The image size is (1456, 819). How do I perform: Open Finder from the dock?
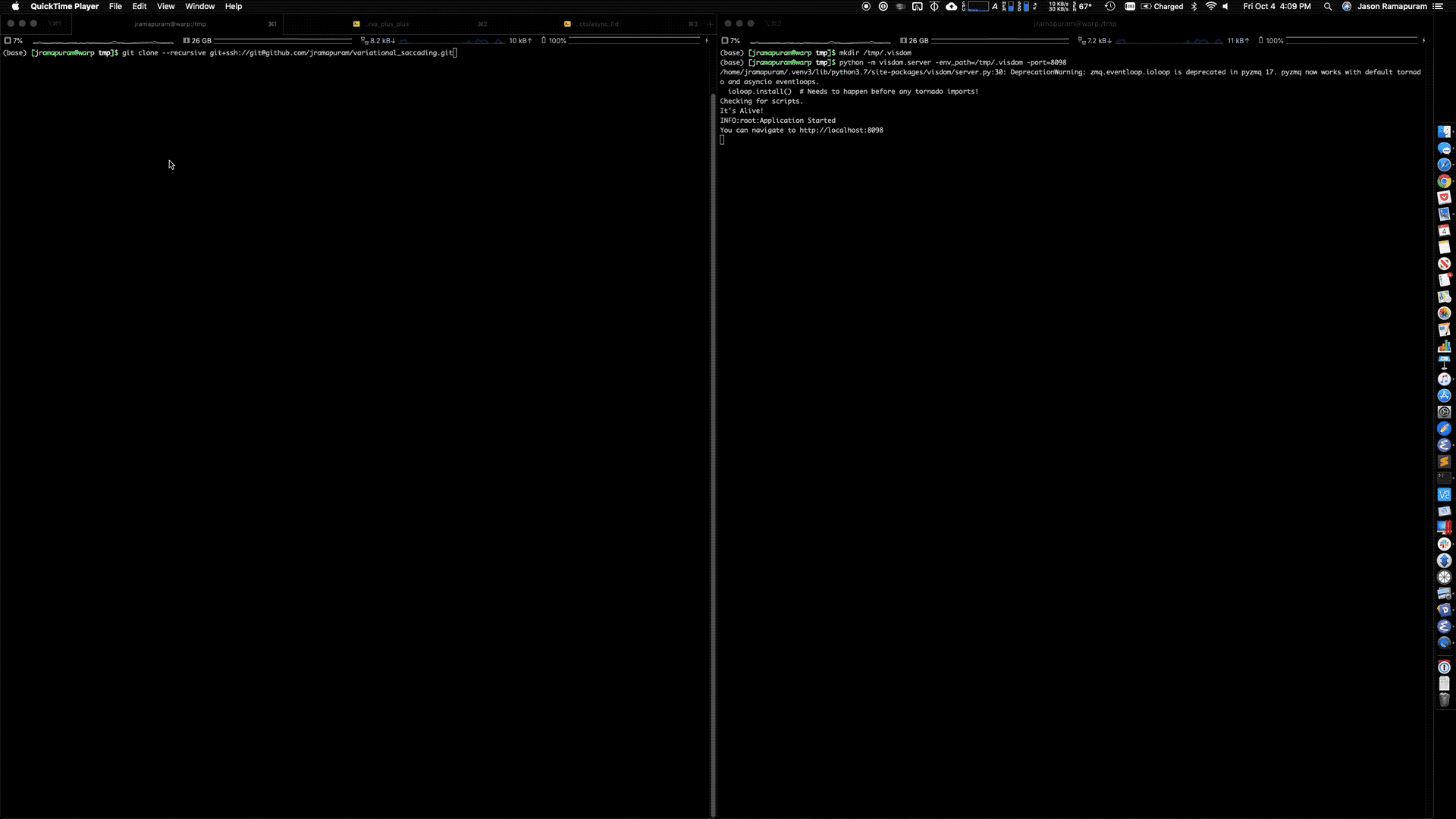(1444, 132)
